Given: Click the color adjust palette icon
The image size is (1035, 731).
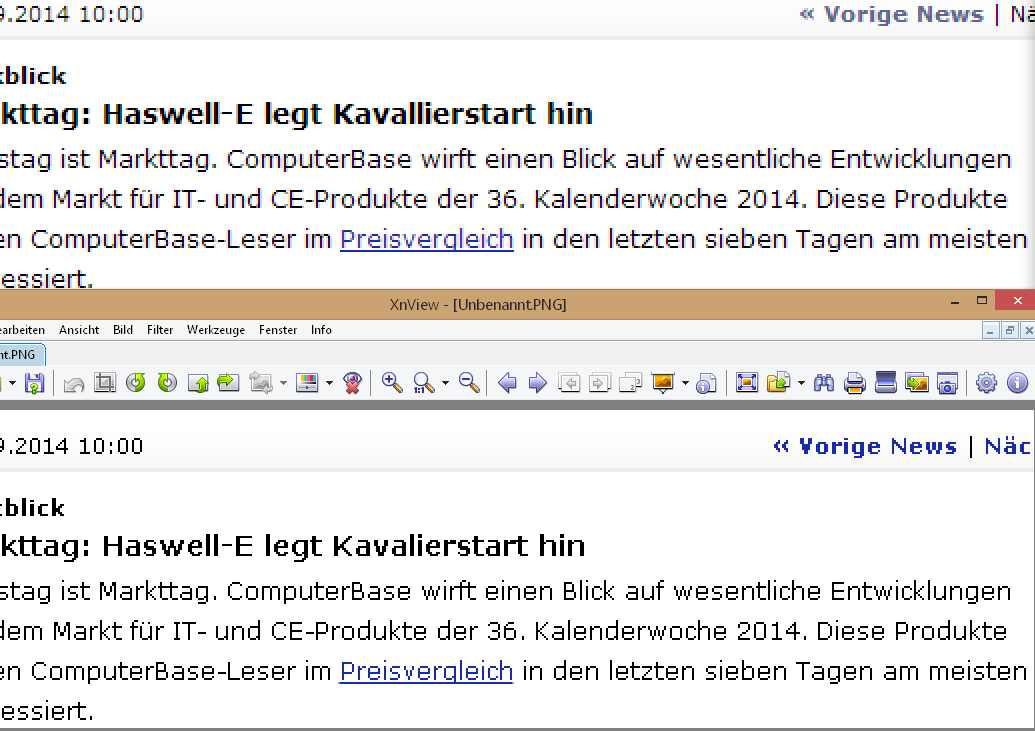Looking at the screenshot, I should point(308,383).
